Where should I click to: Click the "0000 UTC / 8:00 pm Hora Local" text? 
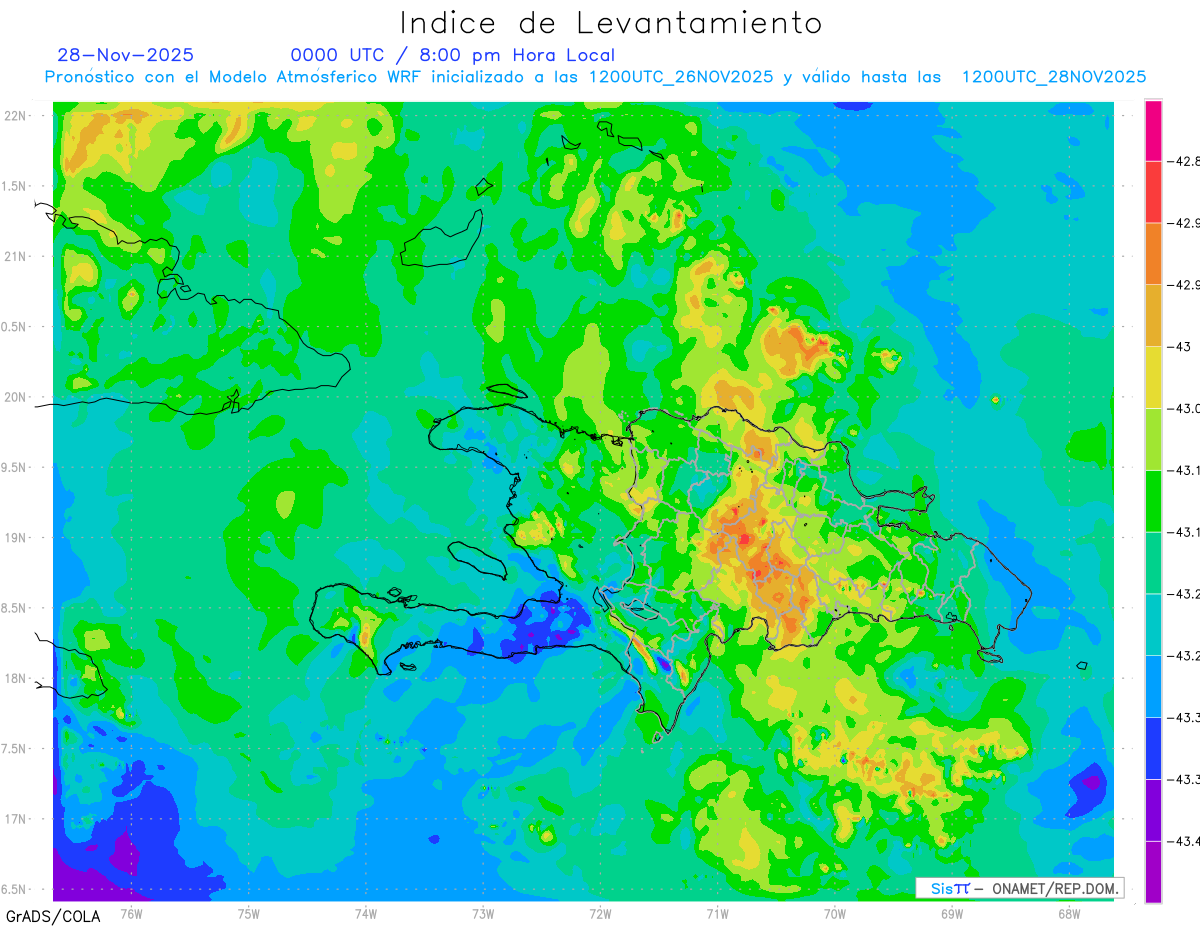click(453, 56)
